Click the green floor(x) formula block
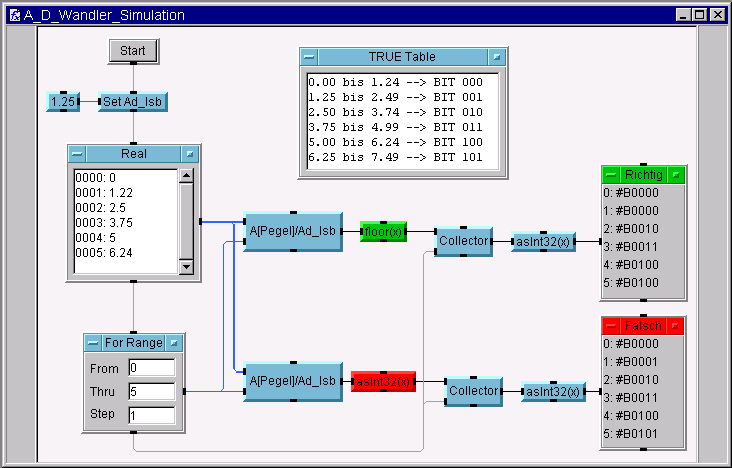 (384, 232)
